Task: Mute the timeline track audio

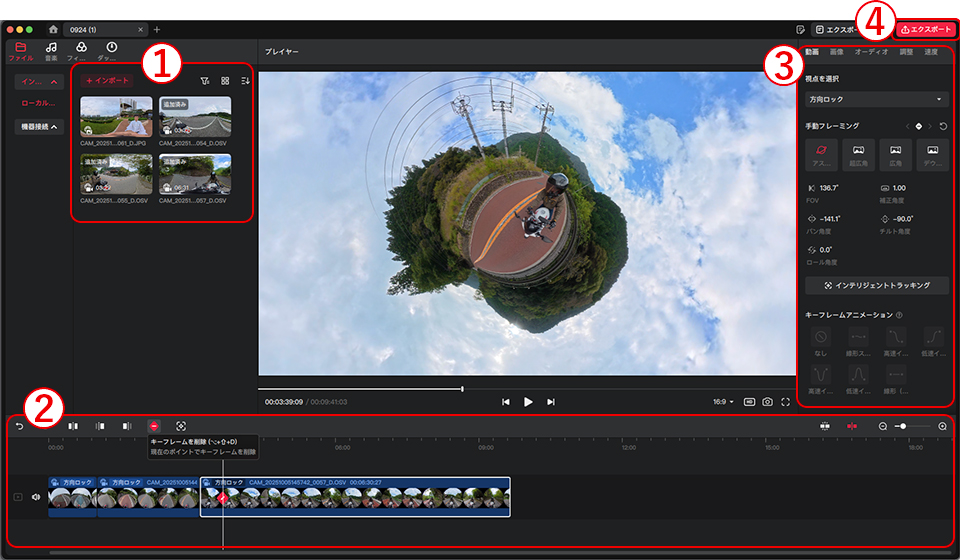Action: [x=37, y=496]
